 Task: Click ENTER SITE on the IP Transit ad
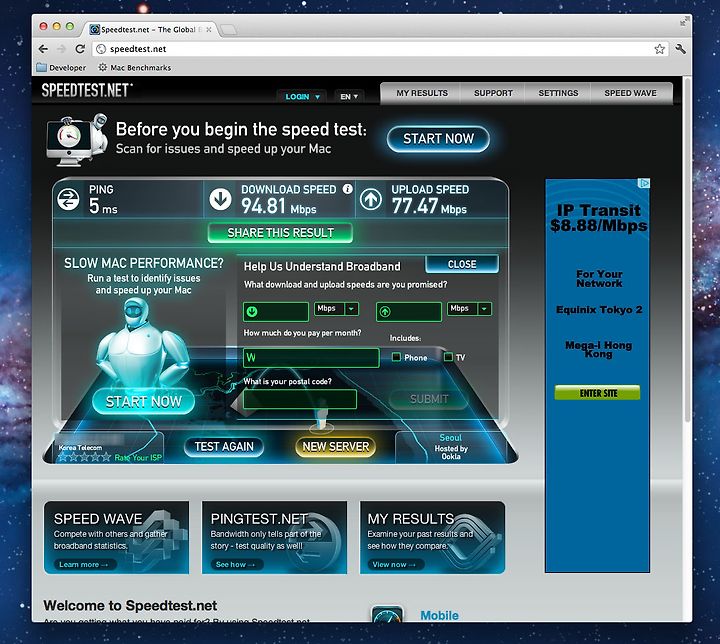[597, 393]
